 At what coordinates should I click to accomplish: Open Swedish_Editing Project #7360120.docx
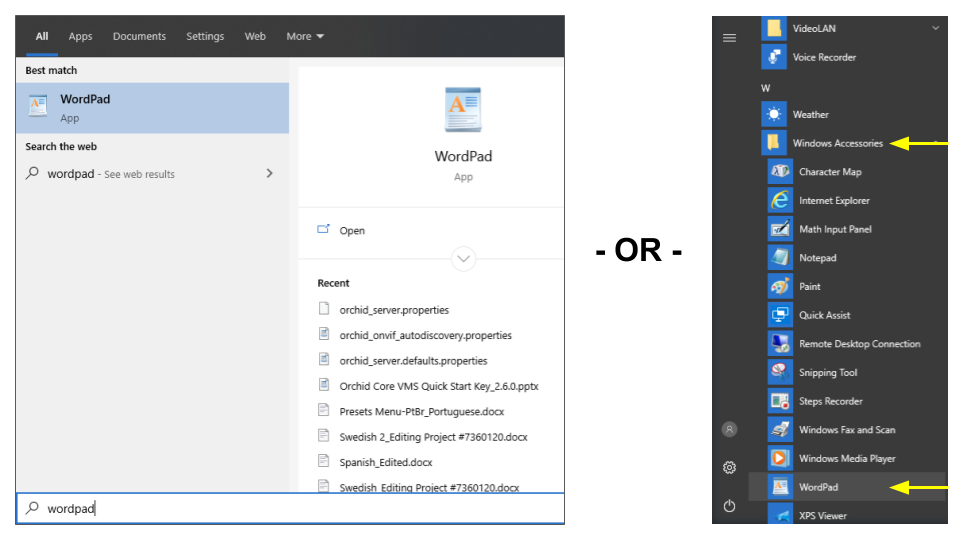pyautogui.click(x=429, y=487)
